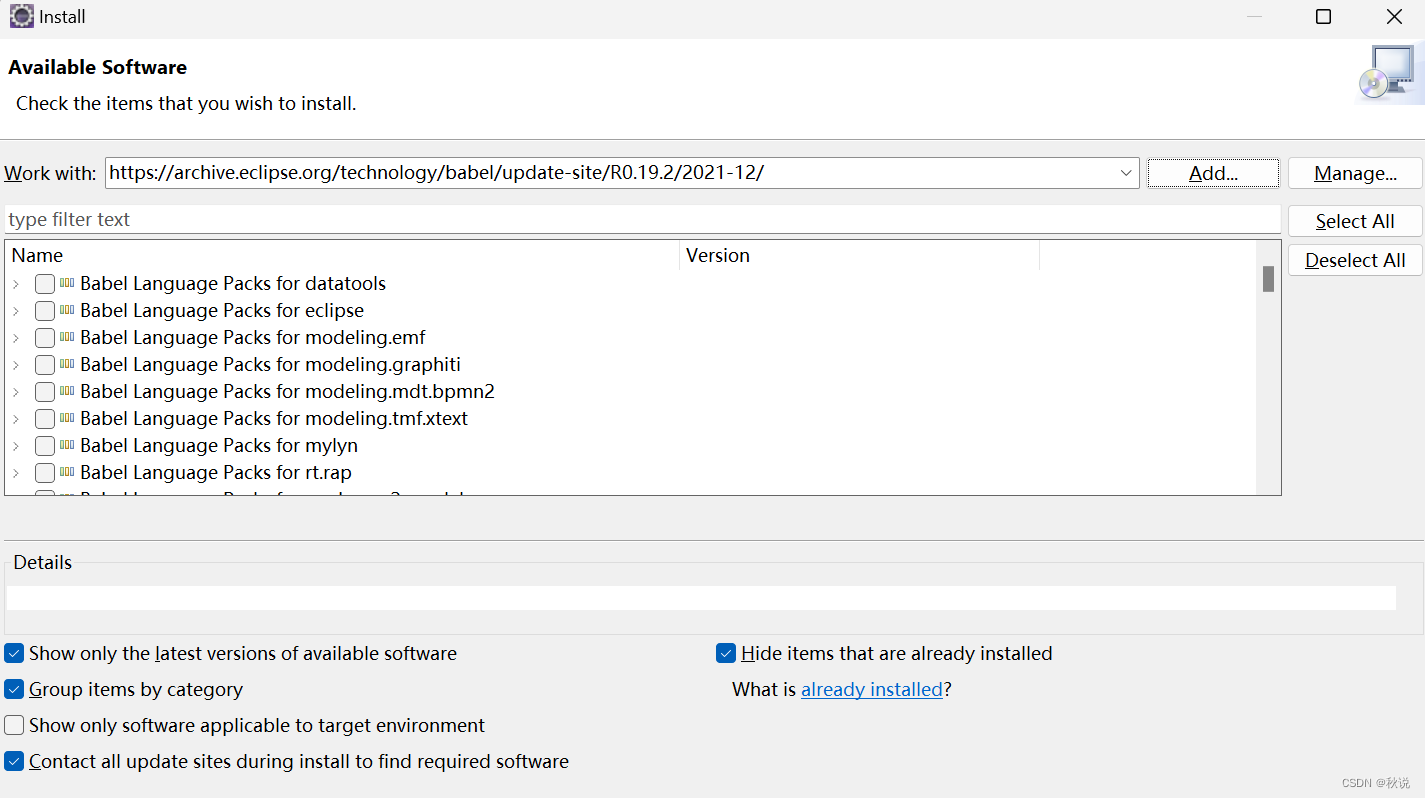This screenshot has width=1425, height=798.
Task: Check the mylyn language pack checkbox
Action: pos(45,446)
